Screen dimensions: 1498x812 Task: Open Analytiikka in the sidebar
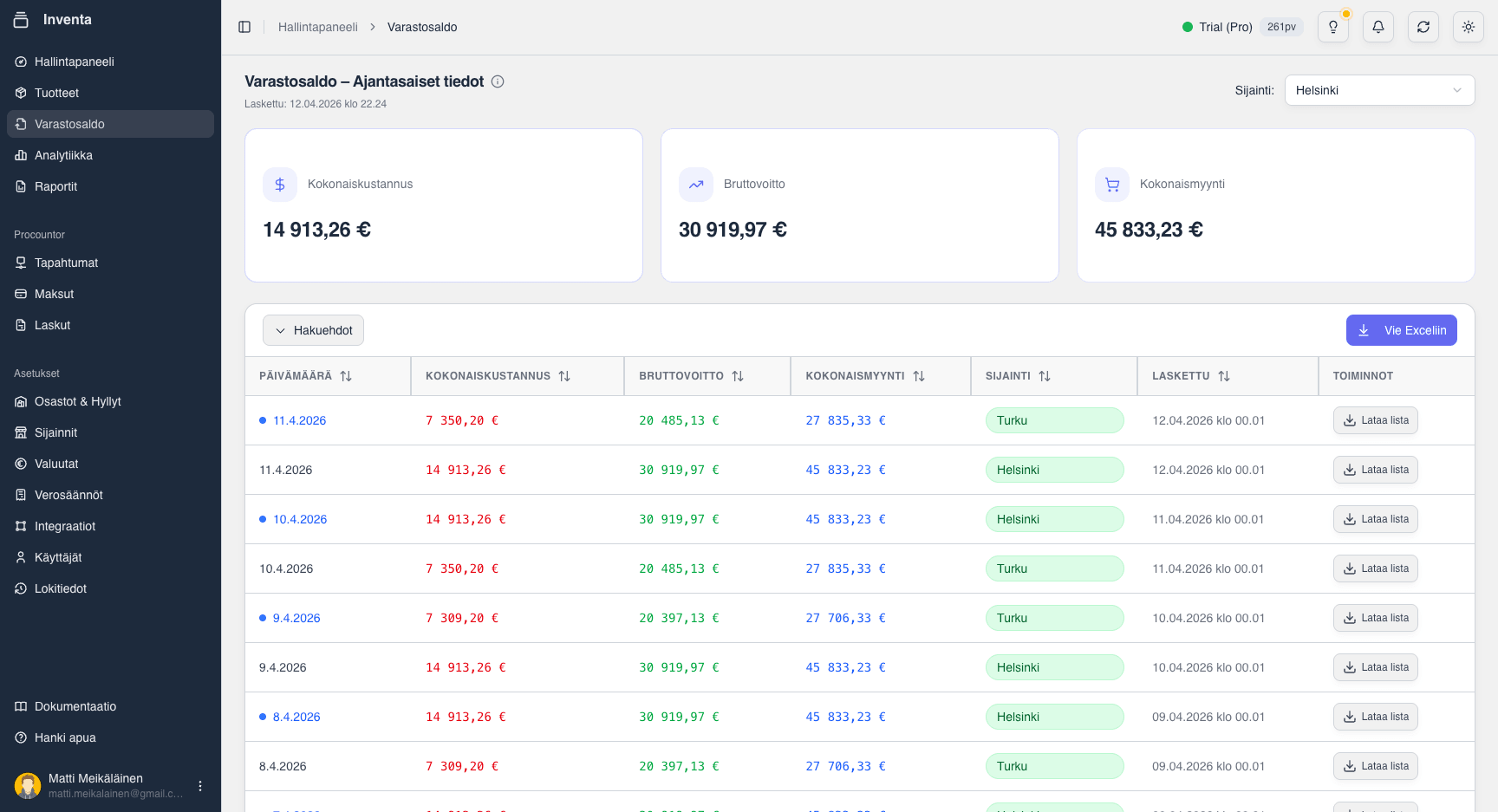pos(63,155)
